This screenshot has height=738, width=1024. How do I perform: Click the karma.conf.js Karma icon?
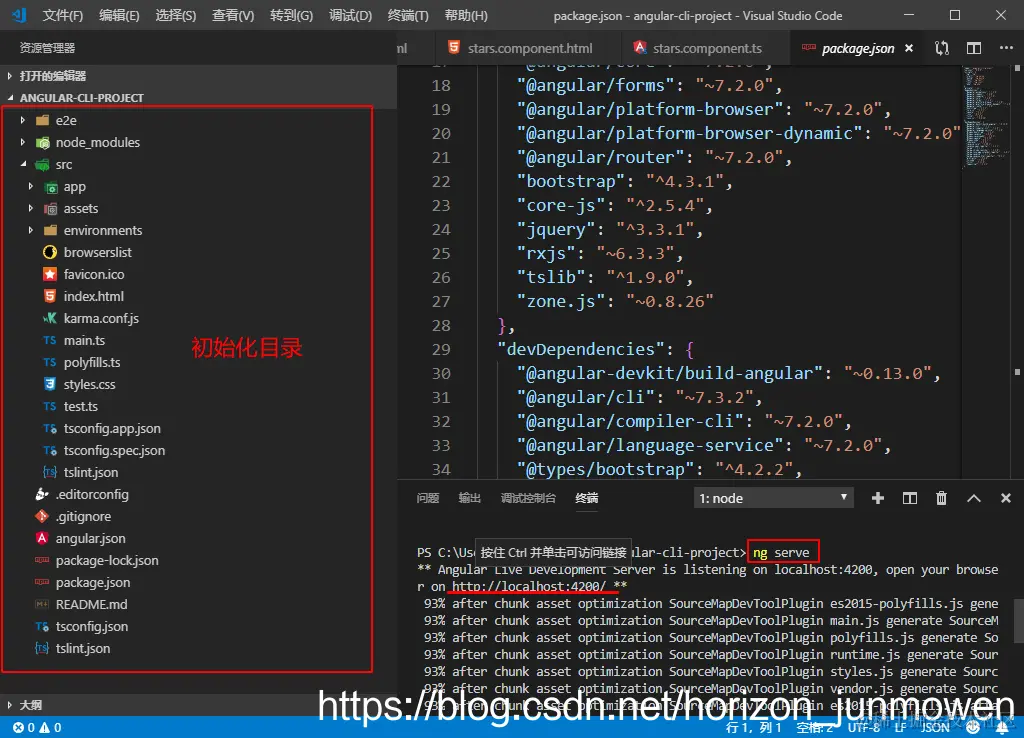pyautogui.click(x=50, y=318)
